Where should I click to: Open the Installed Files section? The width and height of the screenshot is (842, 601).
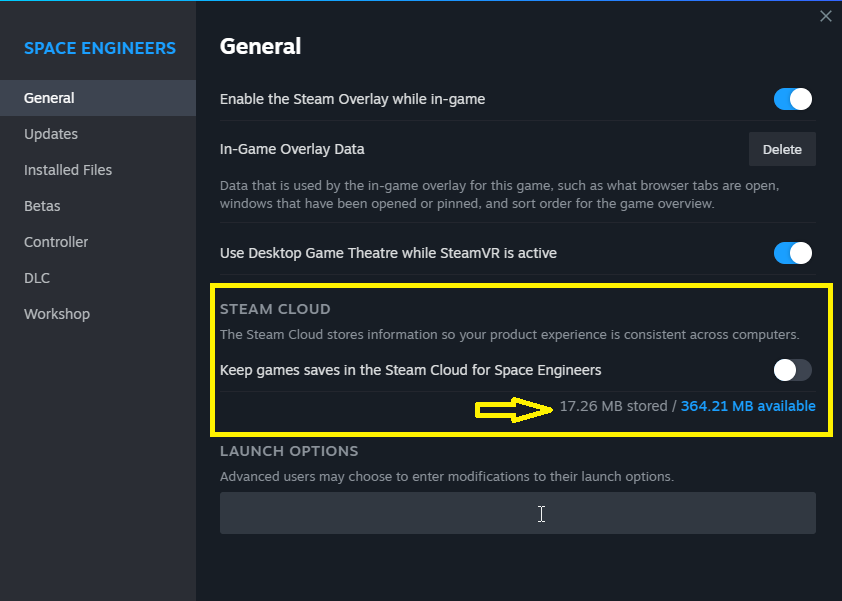point(68,170)
